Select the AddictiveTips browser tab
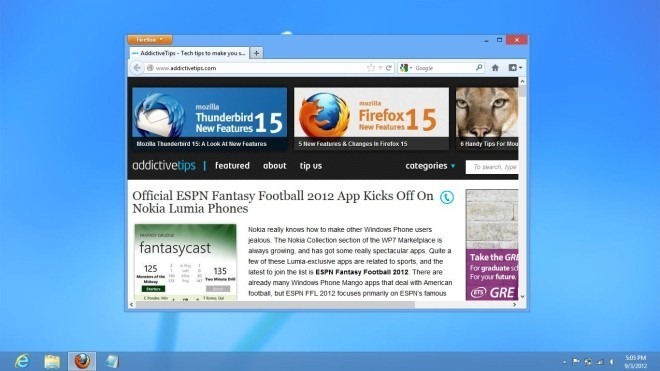Viewport: 660px width, 371px height. [189, 53]
